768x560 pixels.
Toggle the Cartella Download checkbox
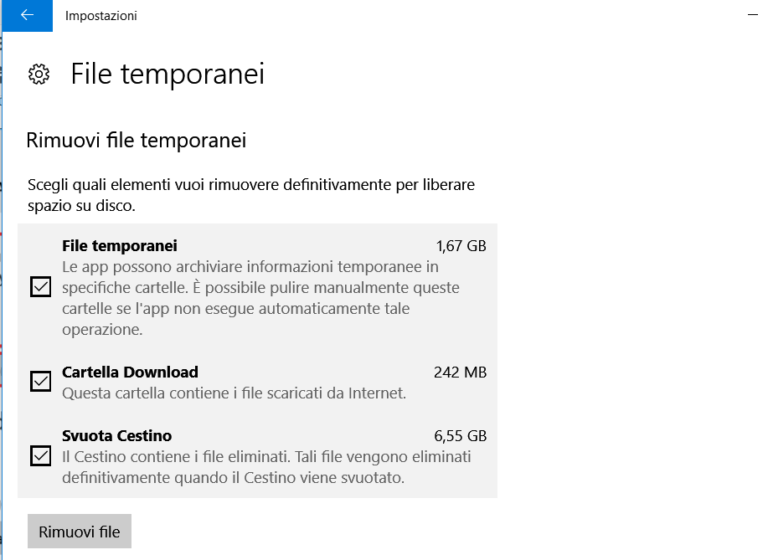point(41,381)
